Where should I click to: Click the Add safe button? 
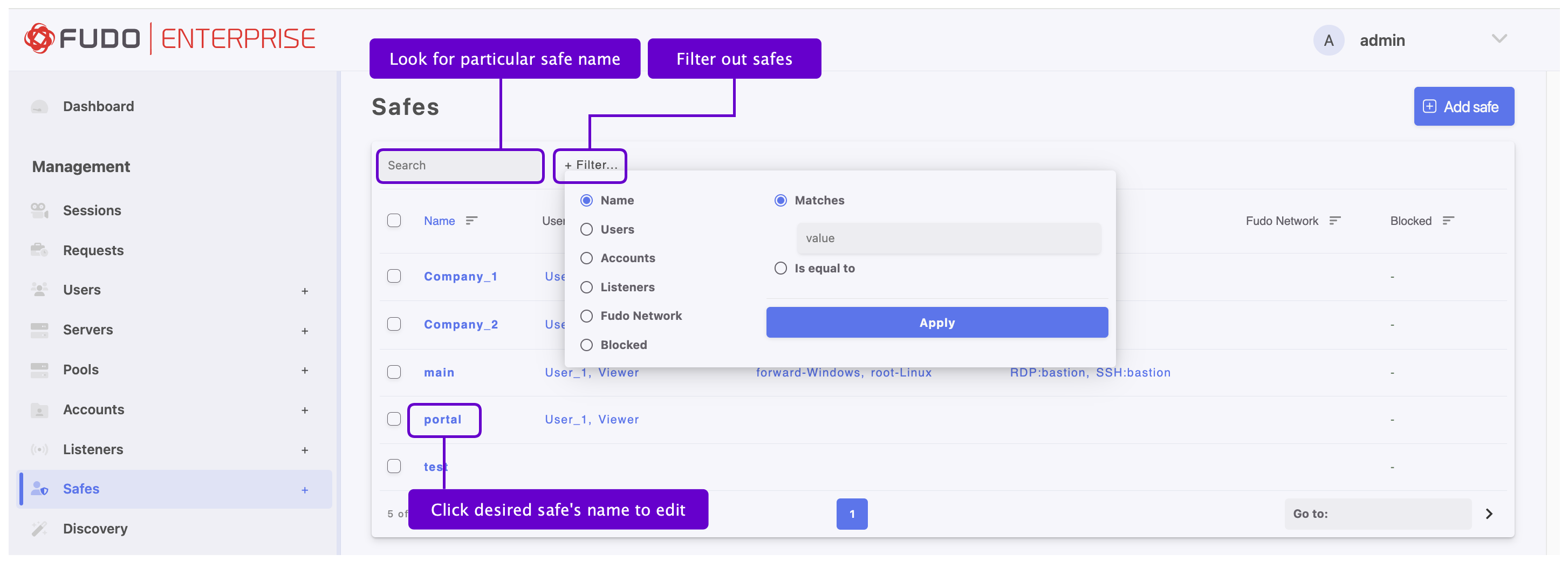click(x=1464, y=107)
